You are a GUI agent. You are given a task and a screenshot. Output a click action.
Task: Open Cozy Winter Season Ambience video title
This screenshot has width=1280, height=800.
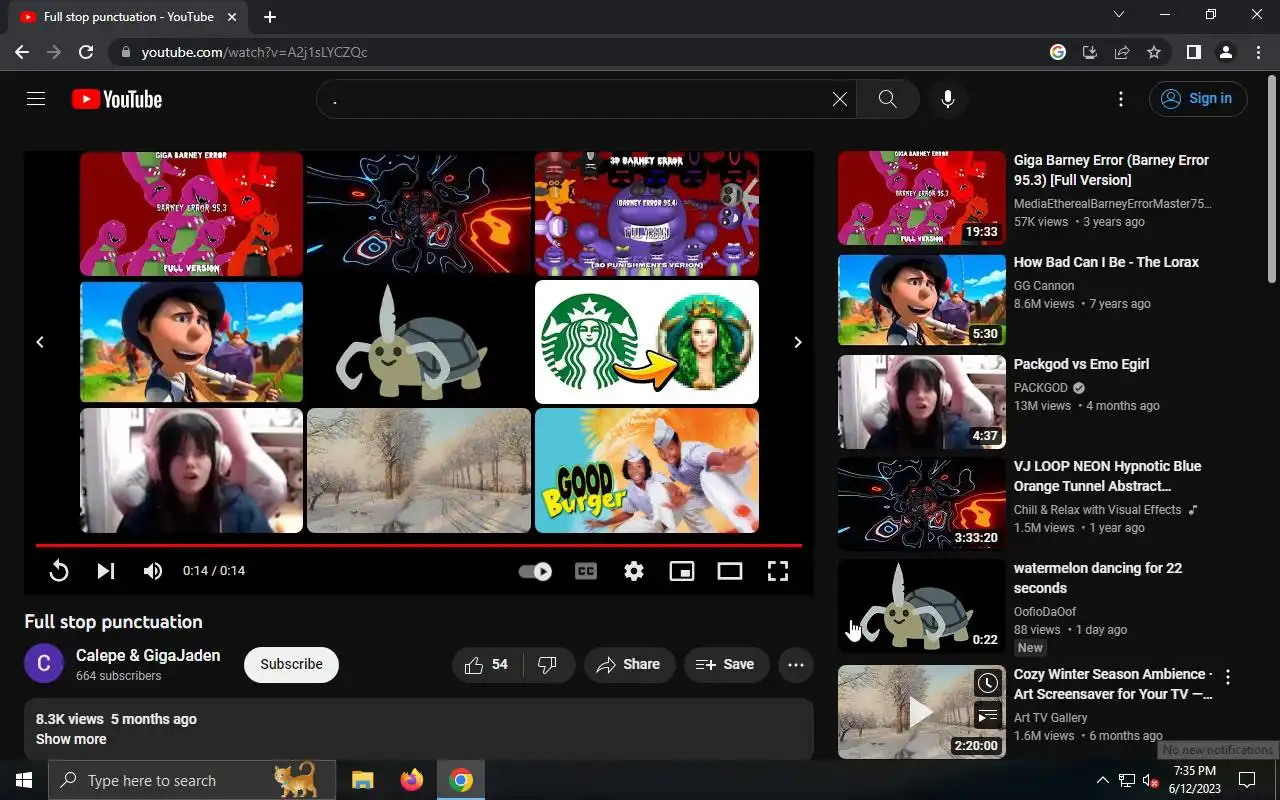[1113, 684]
